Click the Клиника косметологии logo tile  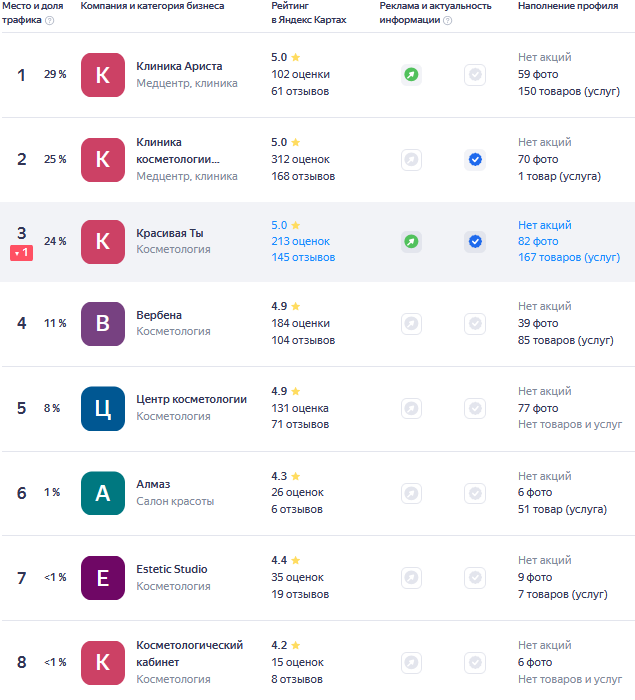(x=103, y=160)
